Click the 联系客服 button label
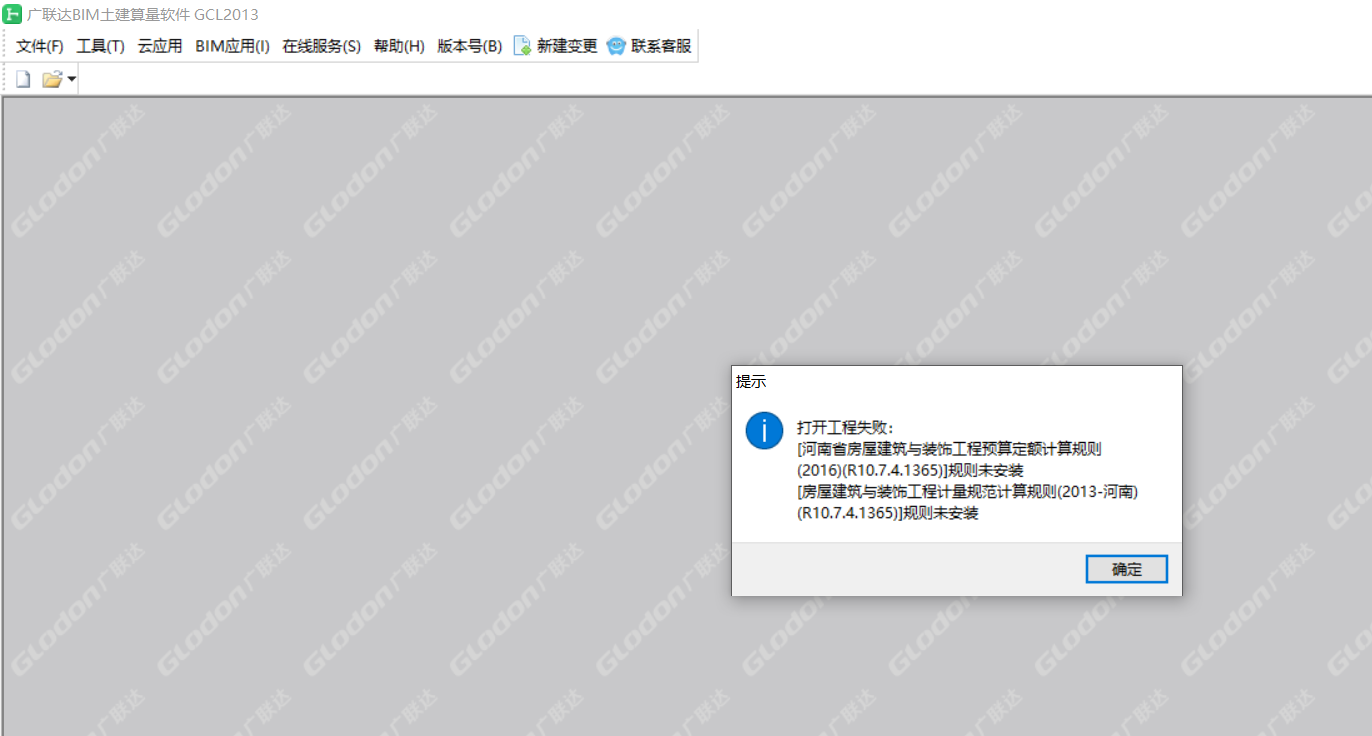This screenshot has width=1372, height=736. [661, 46]
